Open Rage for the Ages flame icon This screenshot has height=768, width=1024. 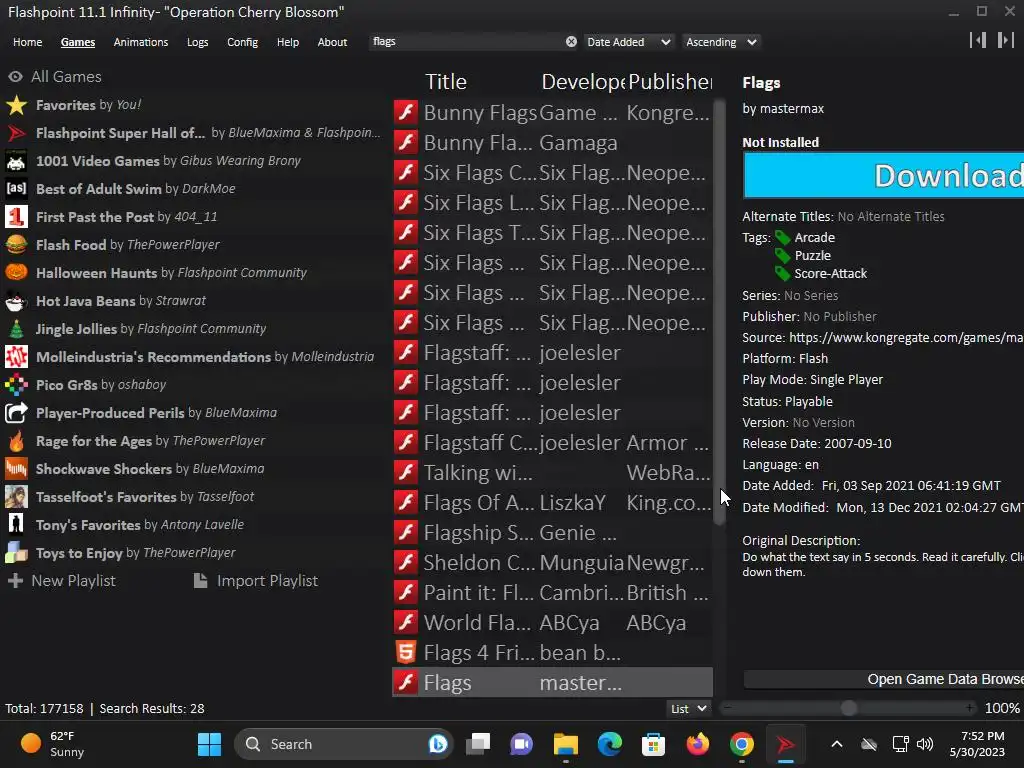pyautogui.click(x=16, y=441)
